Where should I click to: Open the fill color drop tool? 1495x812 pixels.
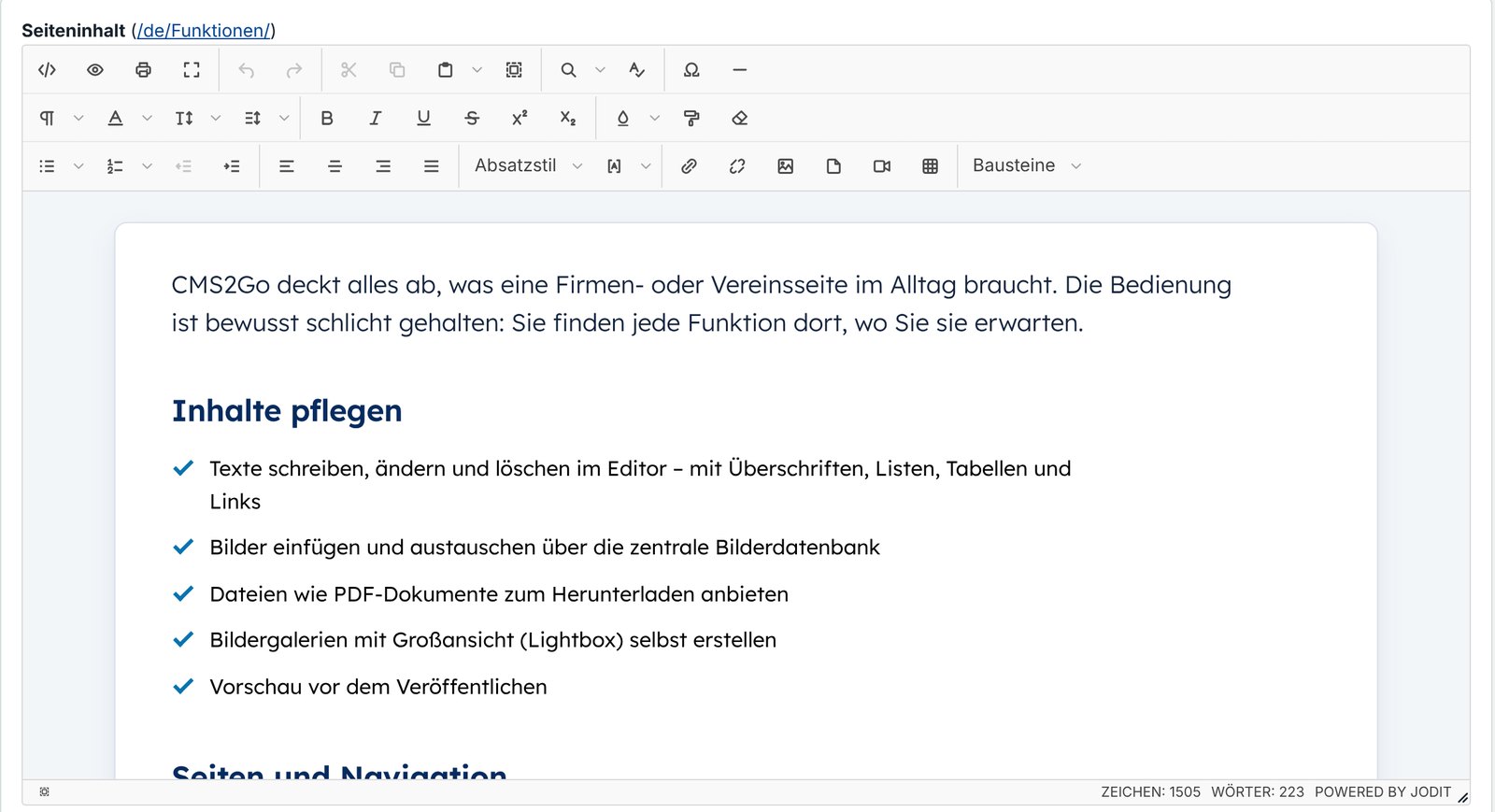623,118
